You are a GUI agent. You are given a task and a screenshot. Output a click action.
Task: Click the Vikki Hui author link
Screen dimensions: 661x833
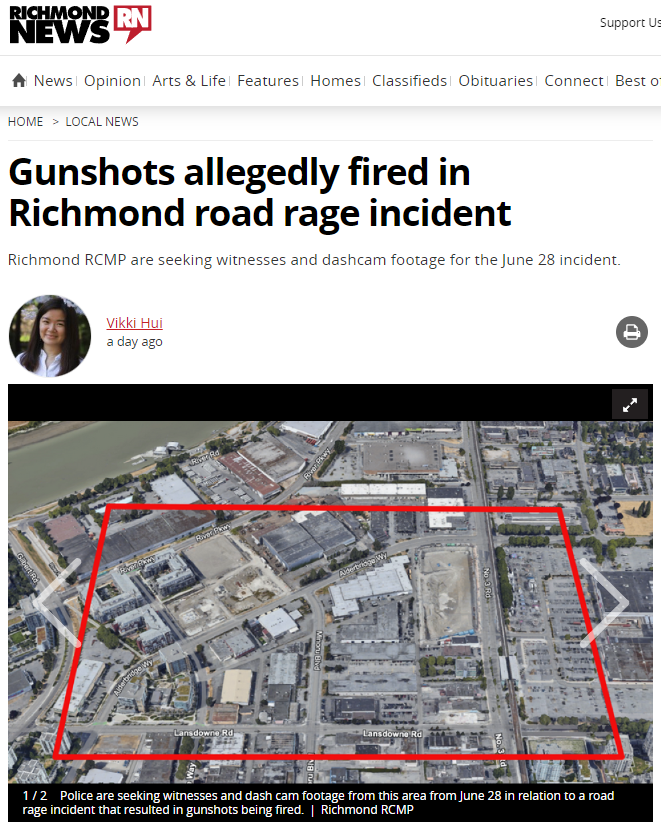(x=134, y=322)
